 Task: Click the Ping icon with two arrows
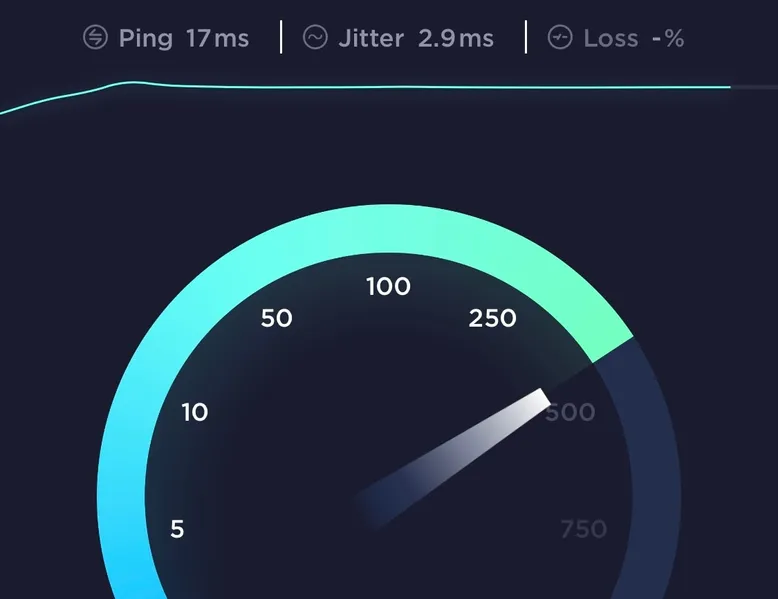[95, 37]
